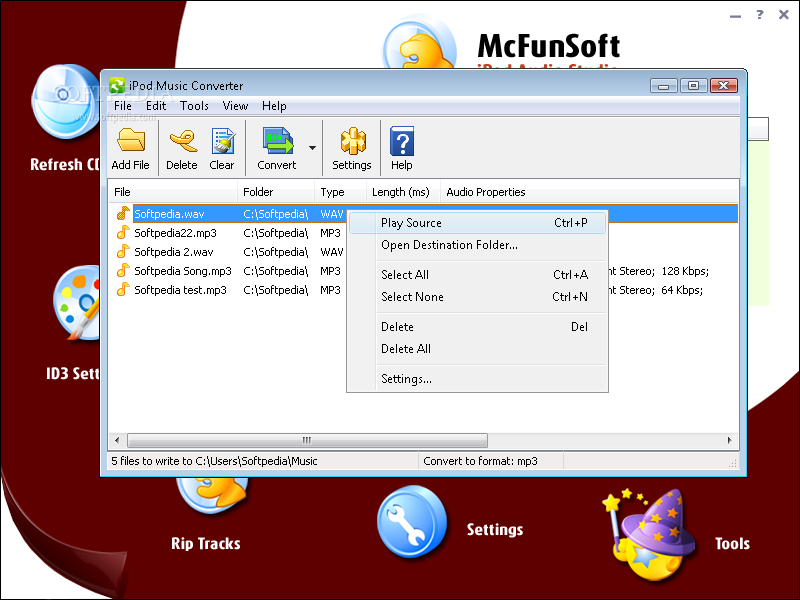Click the 64 Kbps audio properties text
This screenshot has height=600, width=800.
point(682,290)
